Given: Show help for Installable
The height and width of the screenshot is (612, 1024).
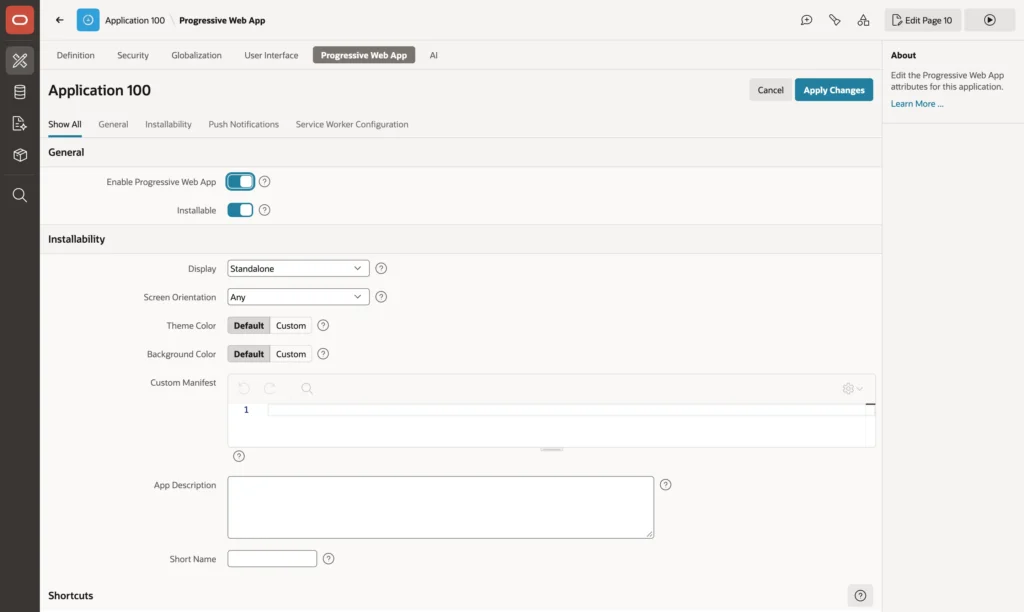Looking at the screenshot, I should pyautogui.click(x=264, y=210).
